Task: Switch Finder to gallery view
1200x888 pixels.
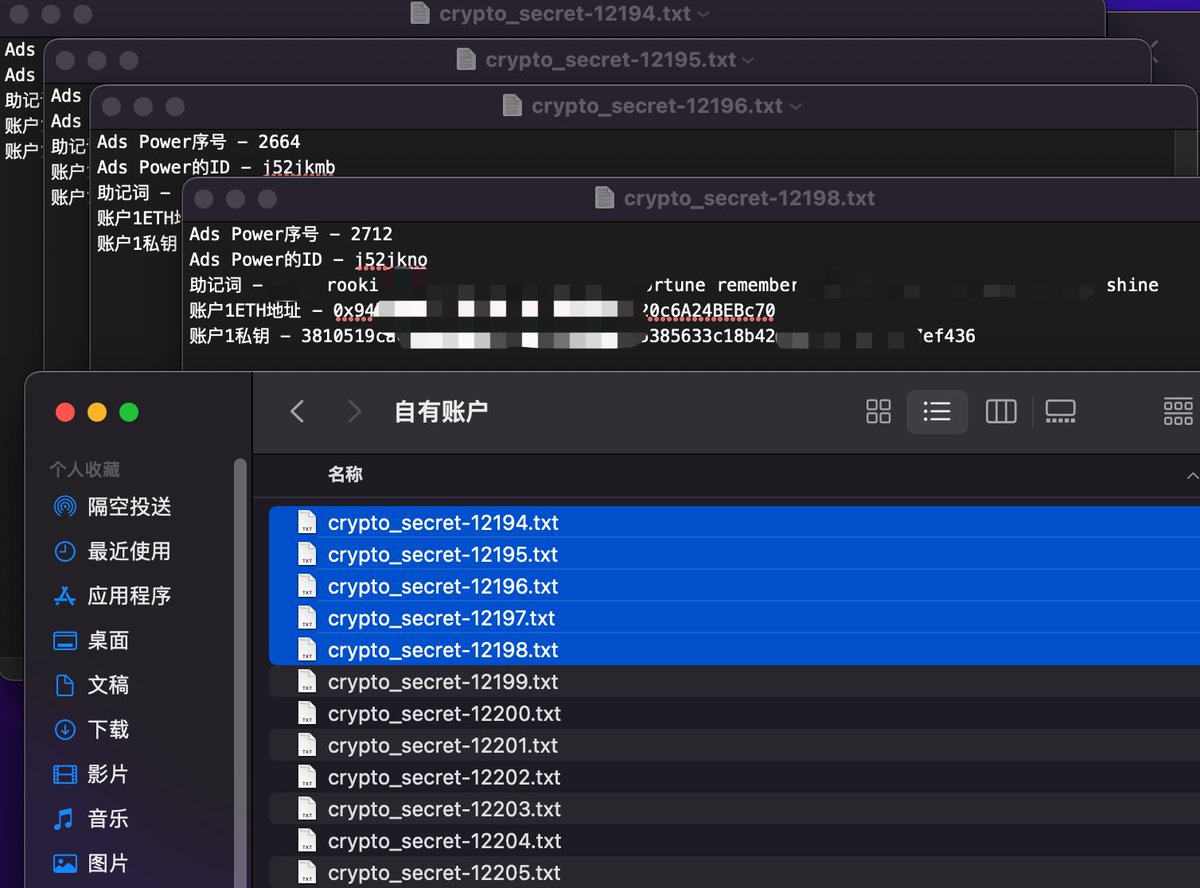Action: click(x=1060, y=411)
